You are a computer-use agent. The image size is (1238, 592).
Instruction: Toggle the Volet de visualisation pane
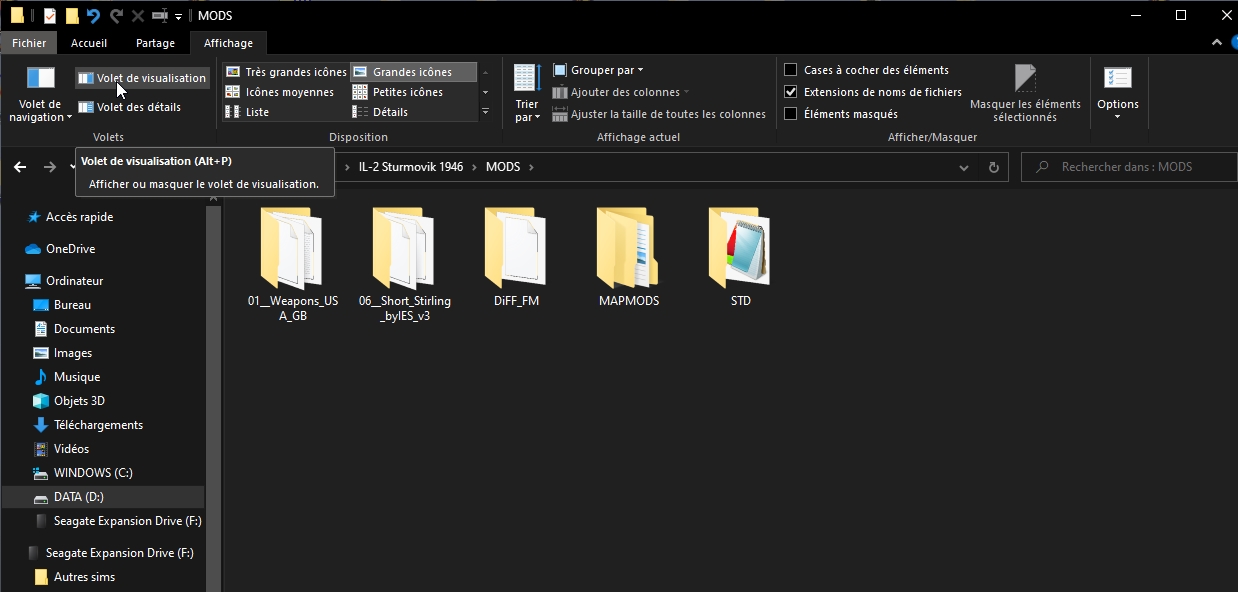point(142,78)
